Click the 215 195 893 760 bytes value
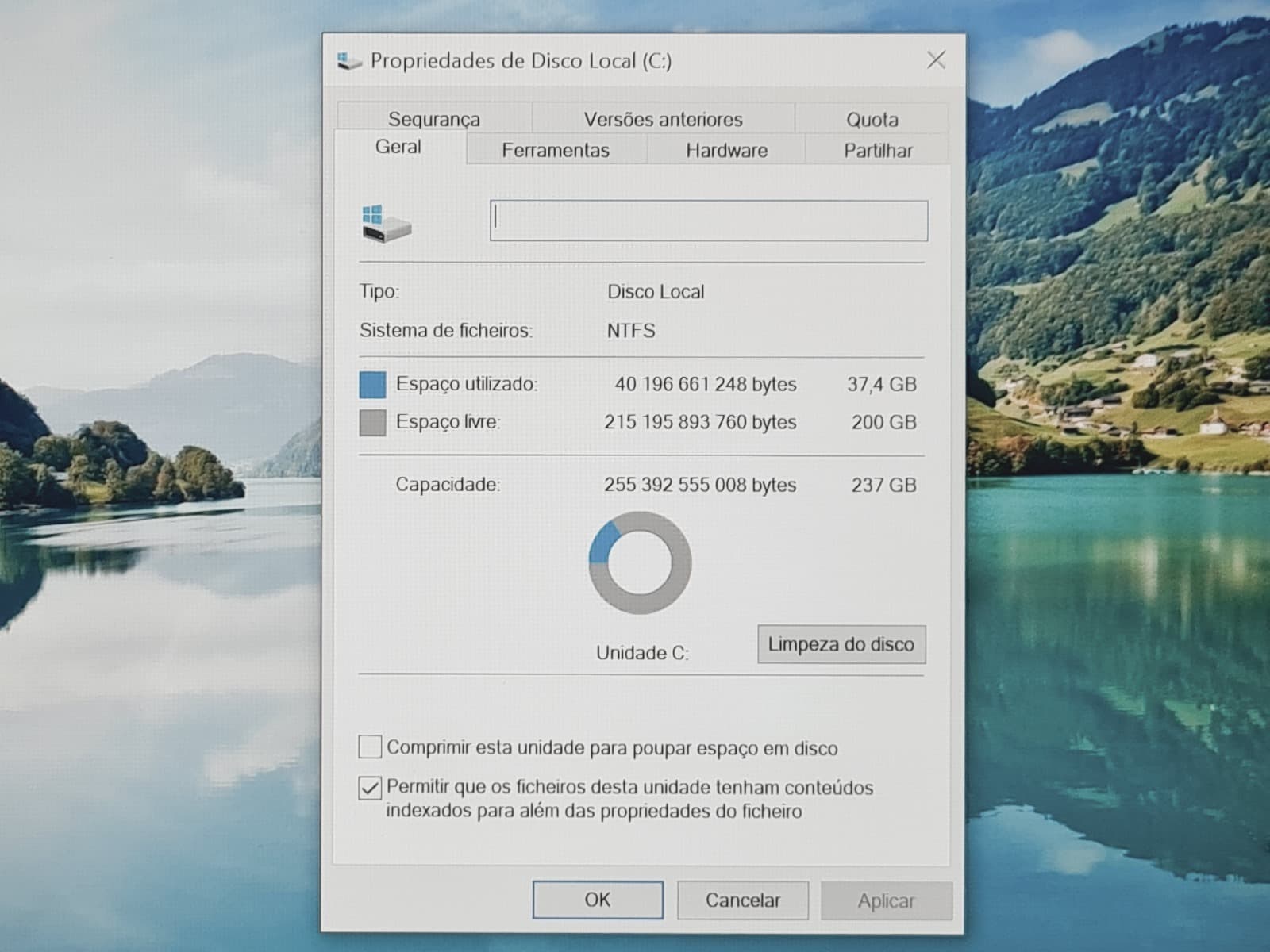This screenshot has width=1270, height=952. pyautogui.click(x=700, y=422)
